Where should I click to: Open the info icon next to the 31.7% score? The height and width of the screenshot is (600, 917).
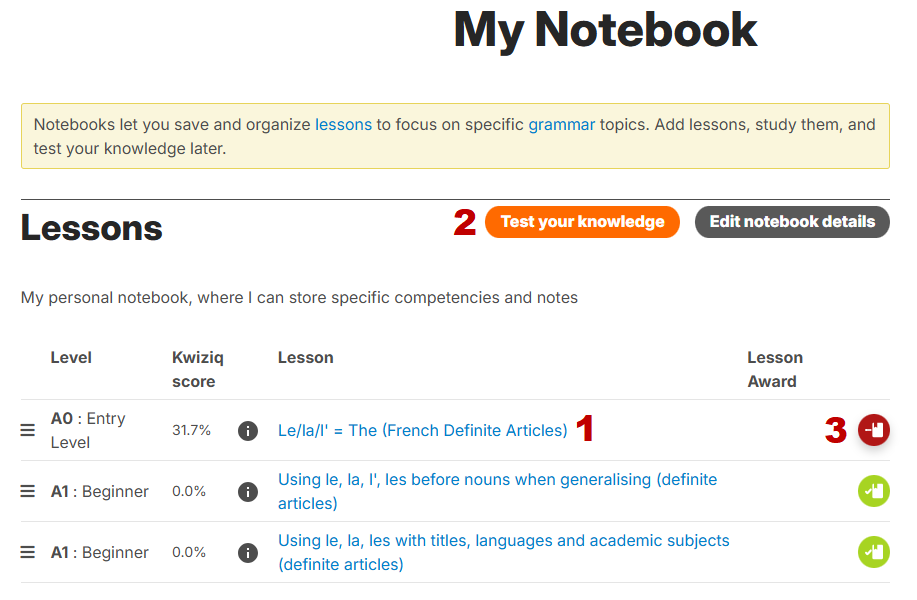(247, 431)
